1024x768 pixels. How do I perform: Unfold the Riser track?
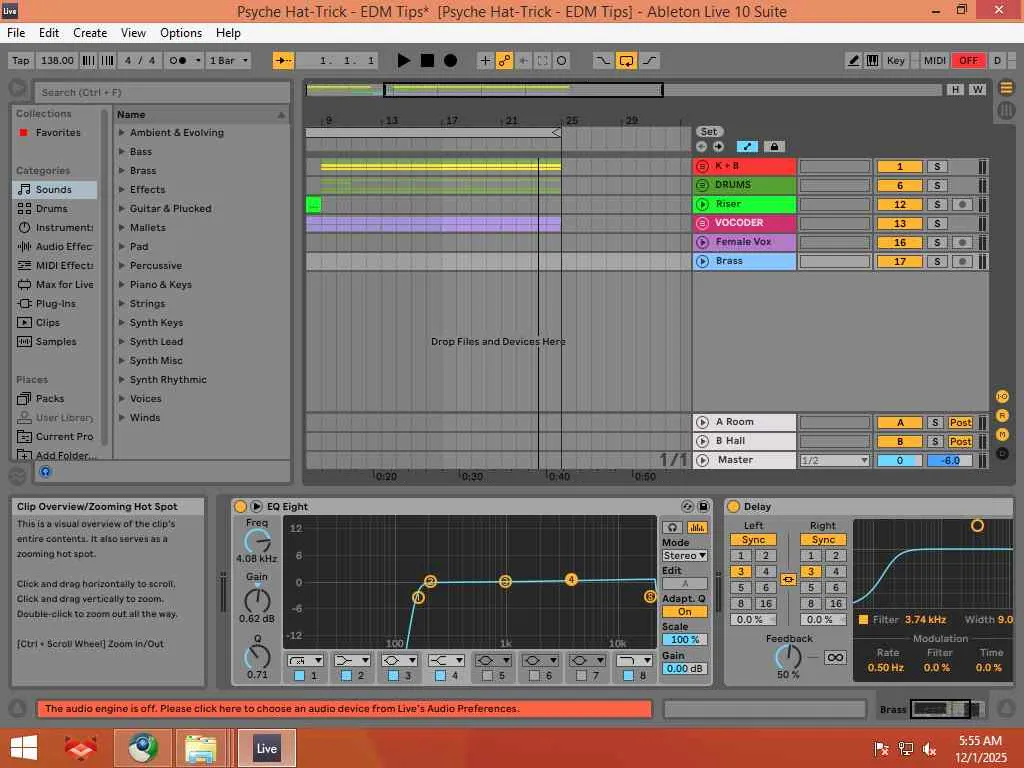tap(703, 204)
